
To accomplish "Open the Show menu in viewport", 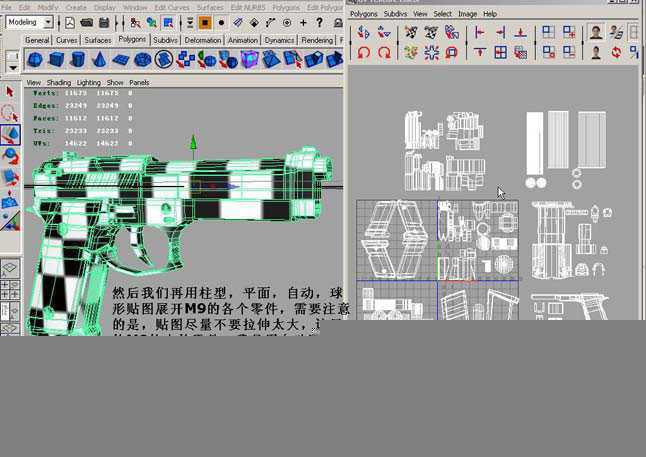I will pos(115,82).
